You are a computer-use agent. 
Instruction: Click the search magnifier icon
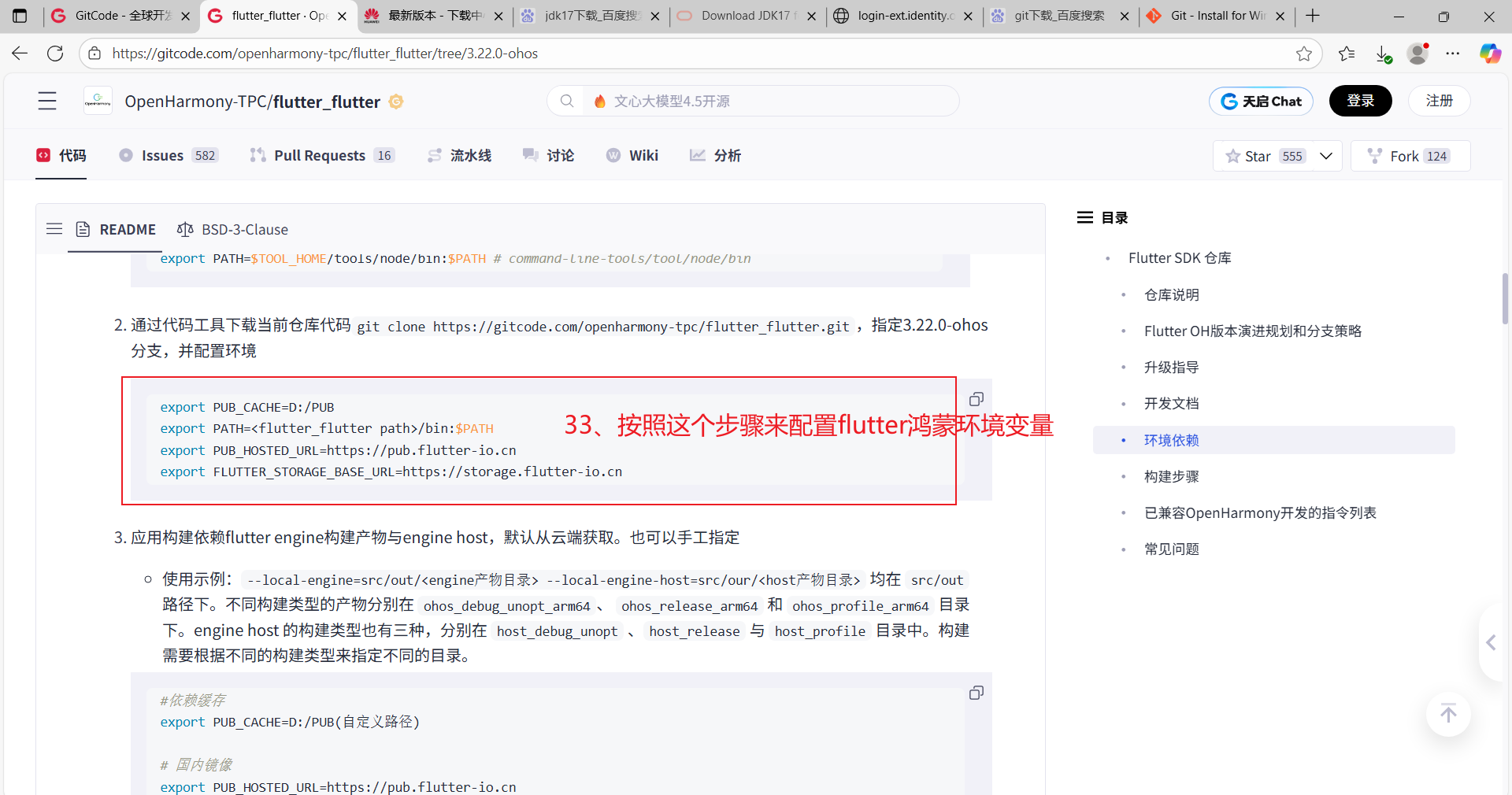(566, 101)
